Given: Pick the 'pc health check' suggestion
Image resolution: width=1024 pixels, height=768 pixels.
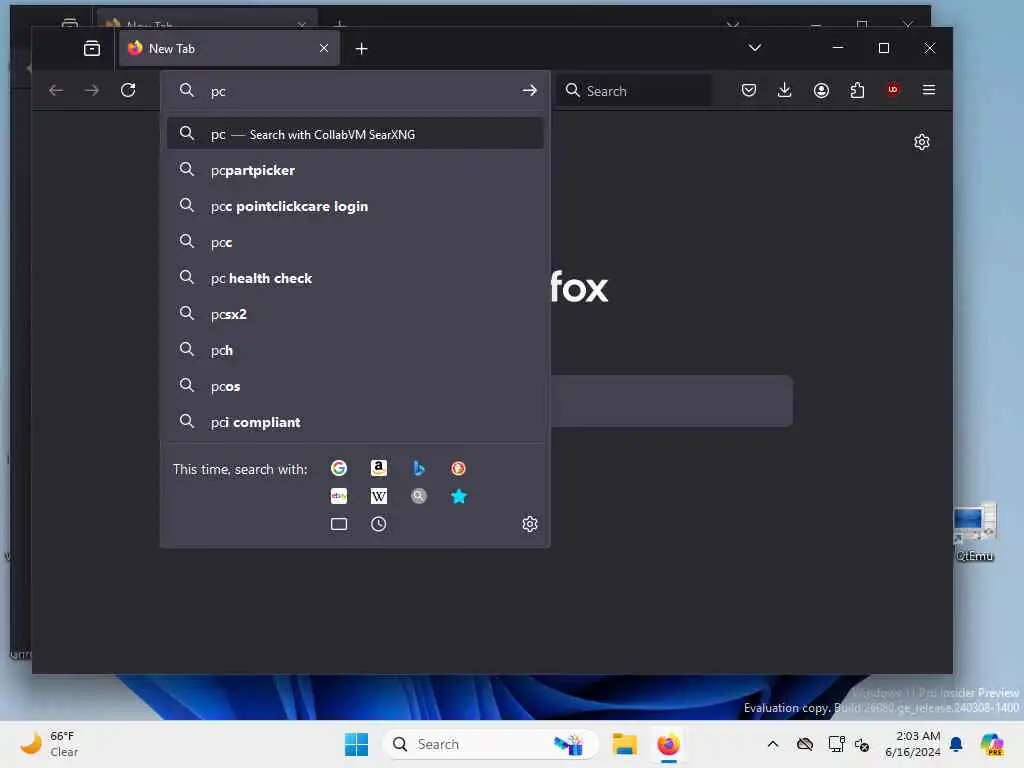Looking at the screenshot, I should pos(355,278).
